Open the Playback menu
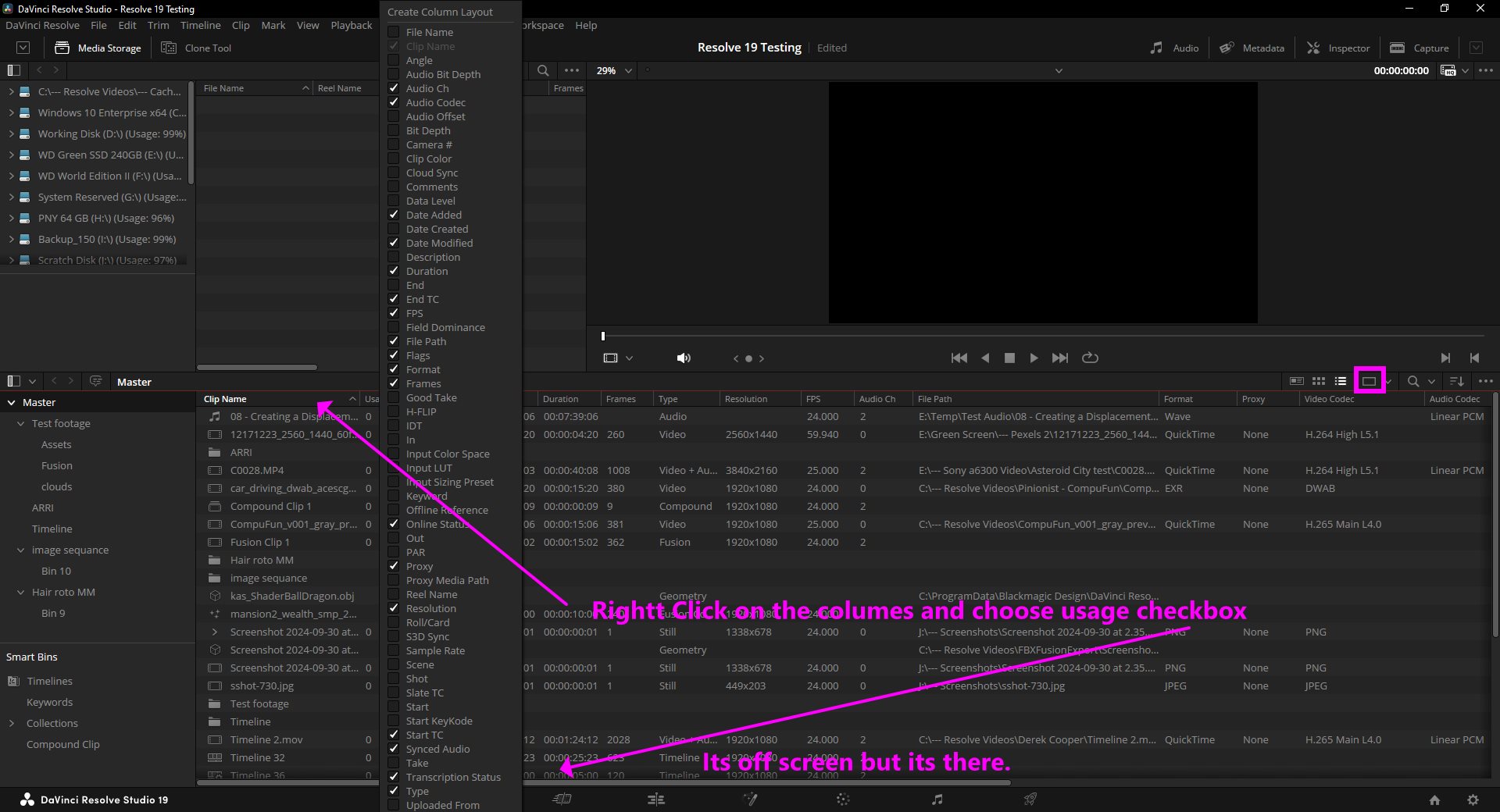This screenshot has width=1500, height=812. (x=352, y=25)
